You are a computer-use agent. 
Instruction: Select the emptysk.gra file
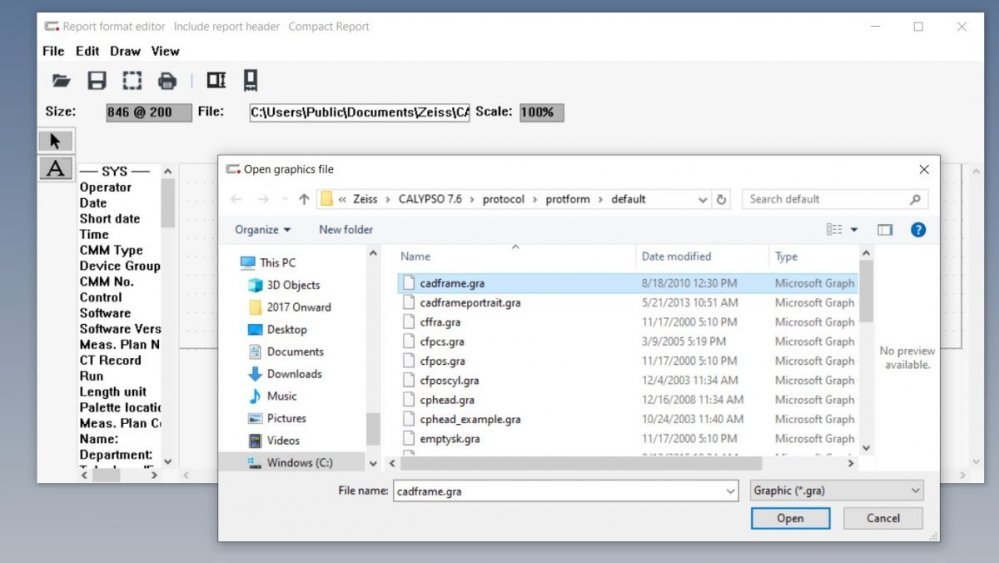[x=450, y=439]
